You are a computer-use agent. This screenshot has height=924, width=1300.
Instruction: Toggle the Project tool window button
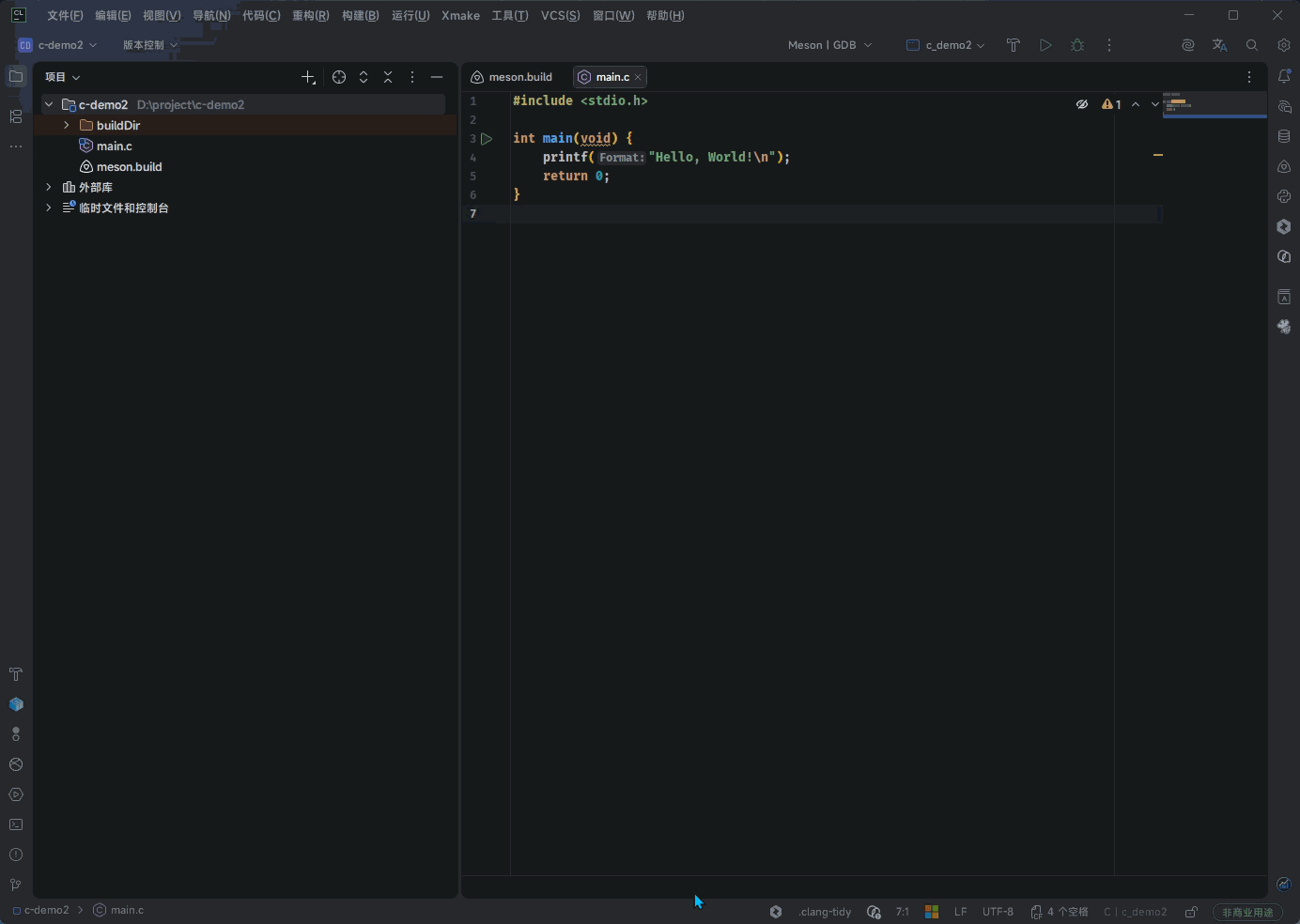(x=16, y=77)
